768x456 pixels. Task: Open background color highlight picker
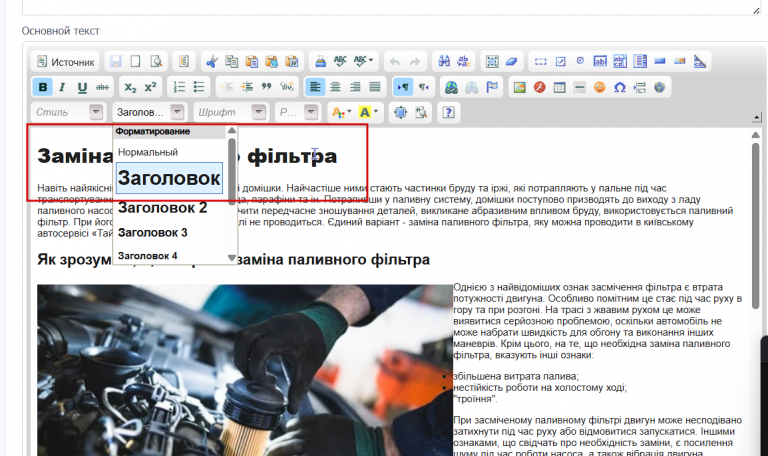click(369, 112)
